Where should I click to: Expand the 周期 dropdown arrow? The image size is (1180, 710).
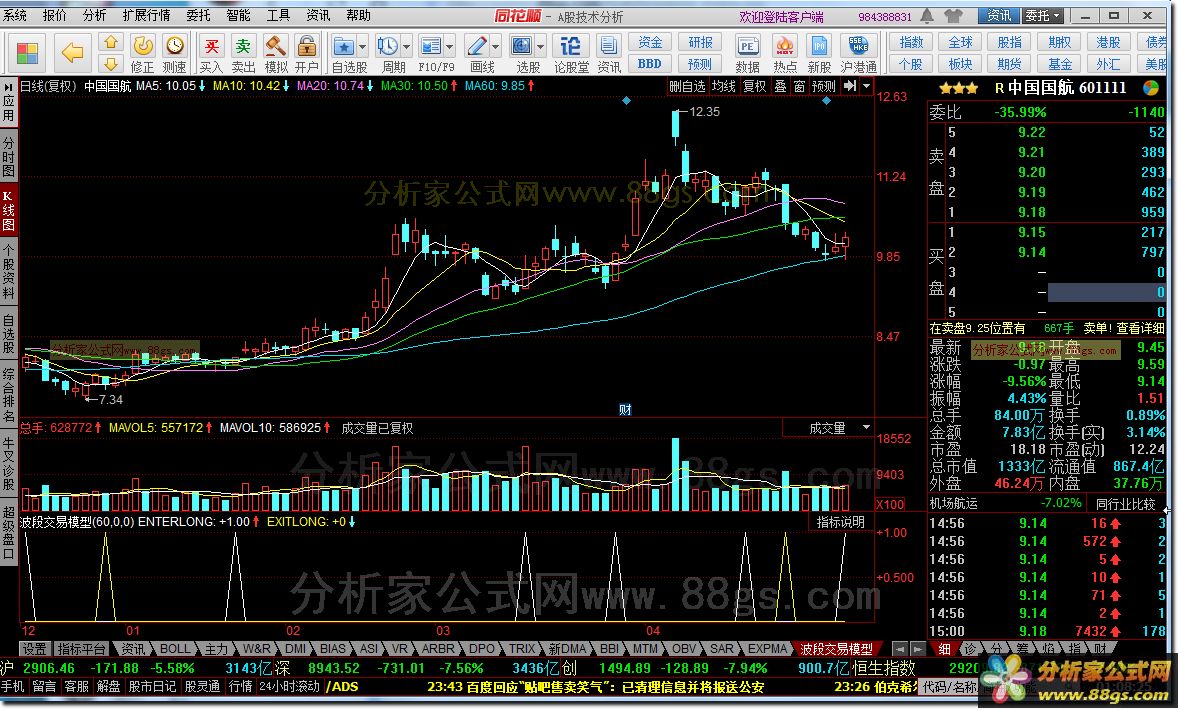point(406,47)
